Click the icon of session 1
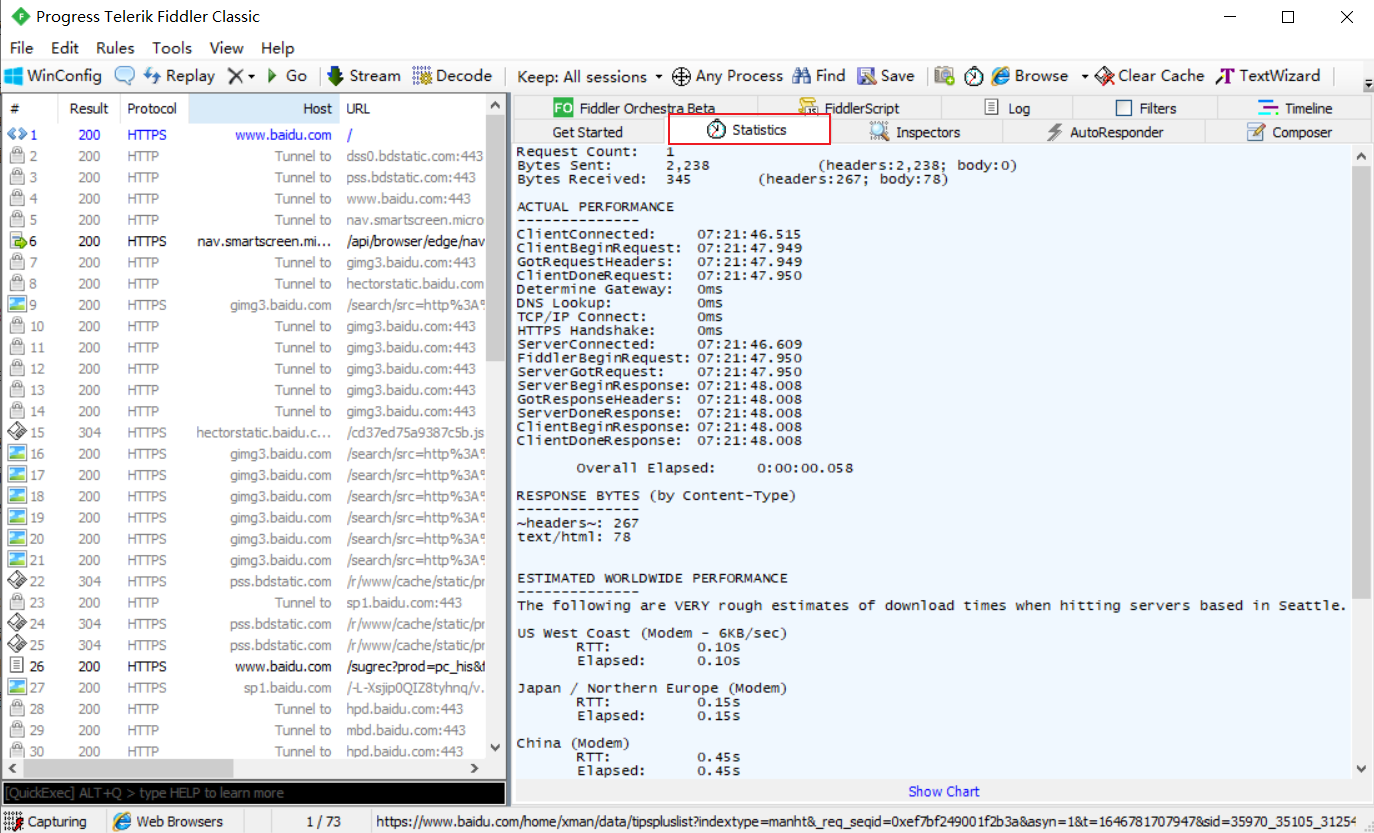This screenshot has width=1374, height=833. click(17, 135)
